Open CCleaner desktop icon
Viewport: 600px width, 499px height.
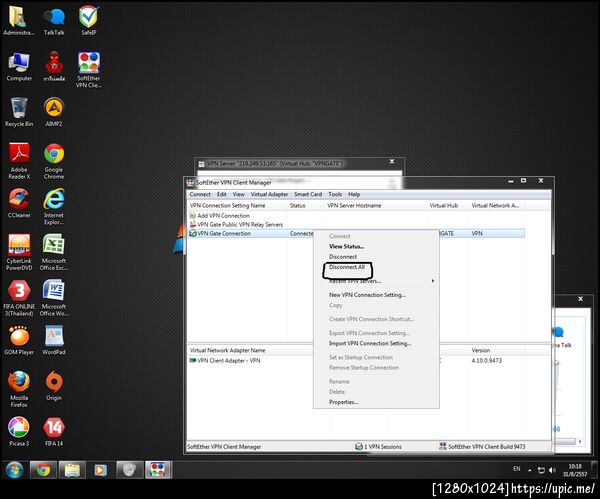click(x=19, y=203)
